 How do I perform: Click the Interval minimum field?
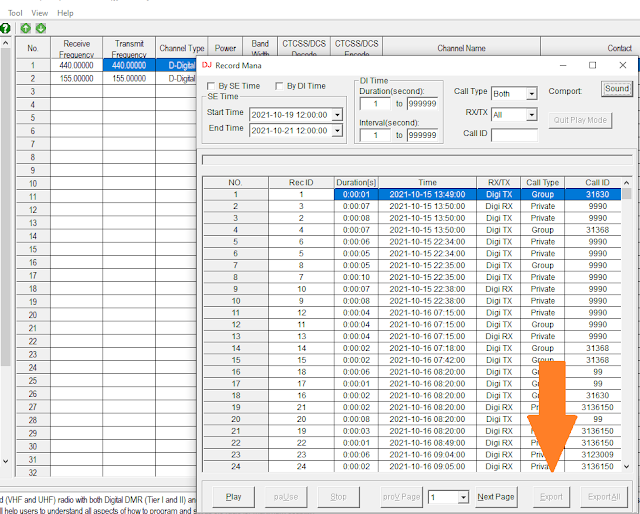coord(375,135)
